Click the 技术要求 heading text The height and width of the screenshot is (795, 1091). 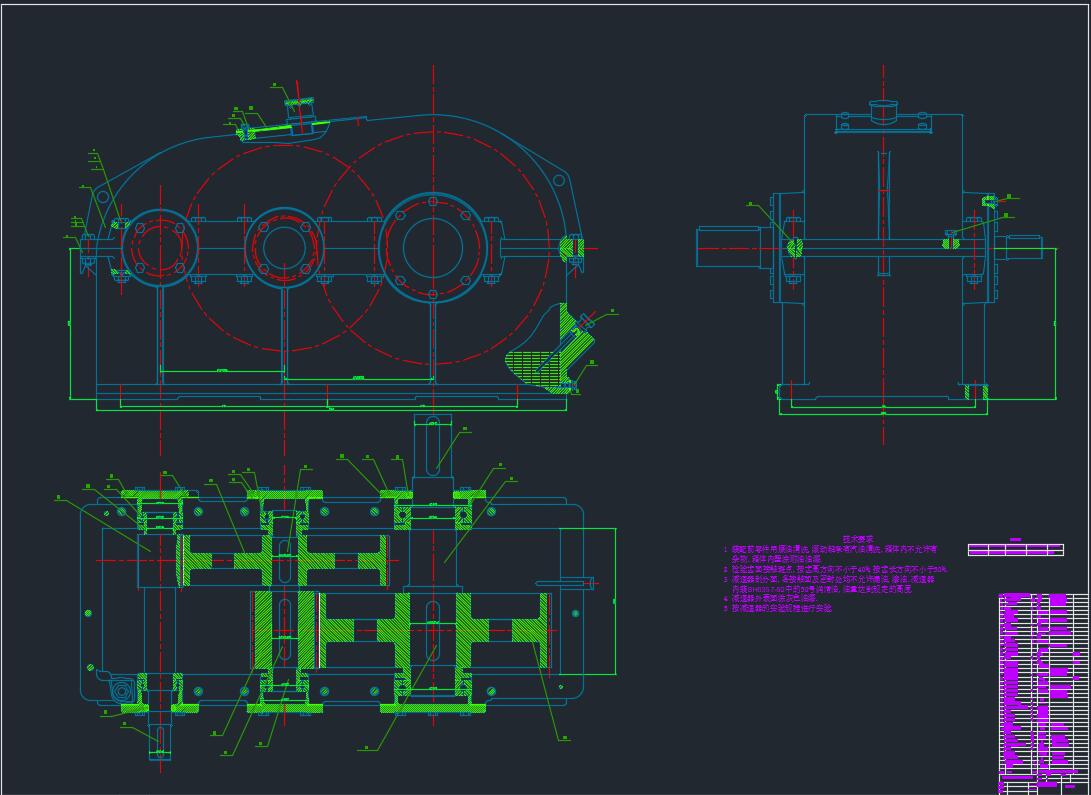point(857,539)
